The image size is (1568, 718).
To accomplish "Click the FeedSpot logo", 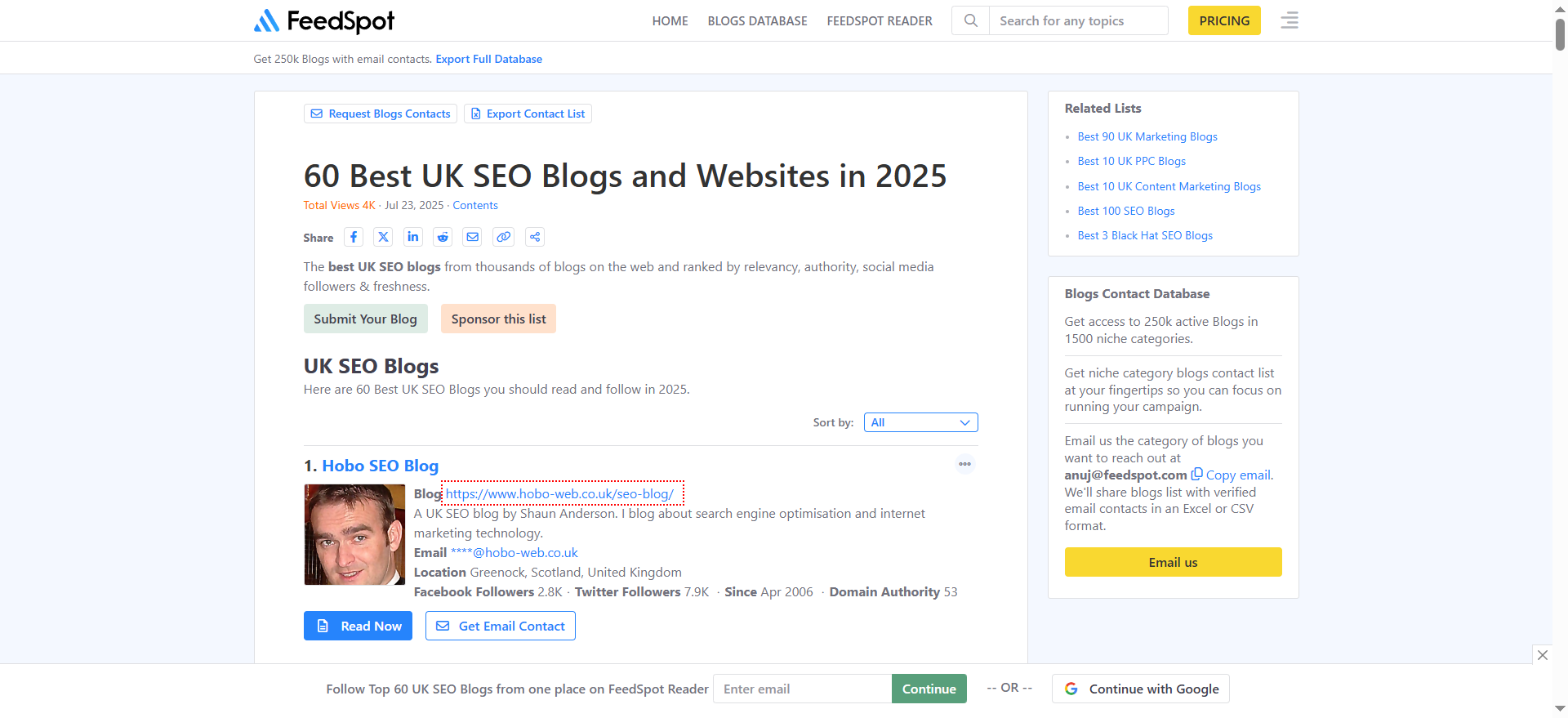I will [324, 20].
